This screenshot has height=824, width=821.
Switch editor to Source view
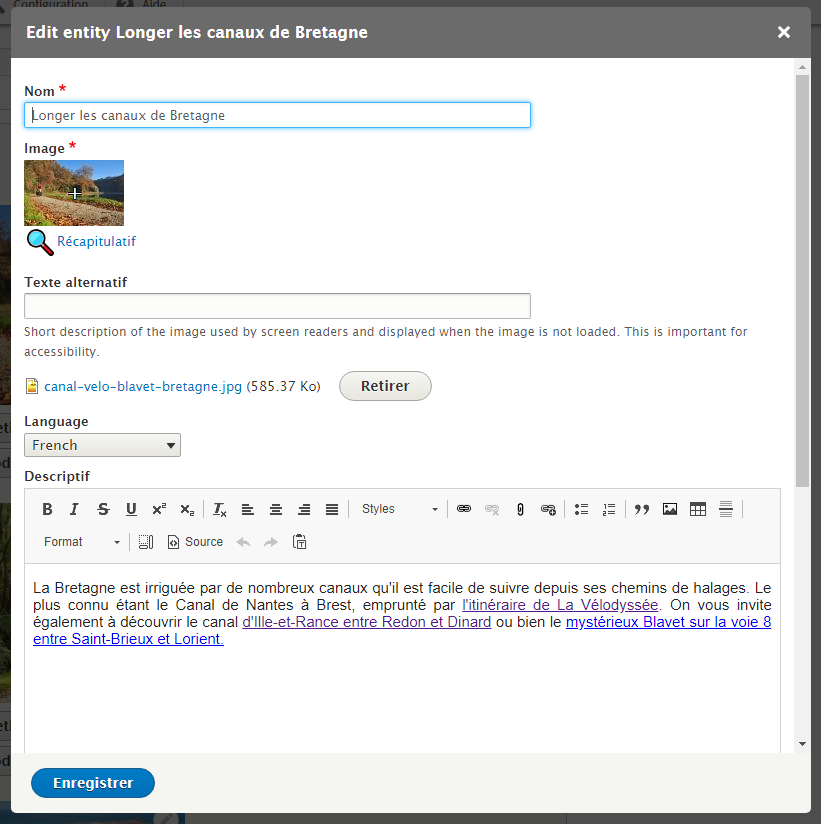tap(195, 542)
